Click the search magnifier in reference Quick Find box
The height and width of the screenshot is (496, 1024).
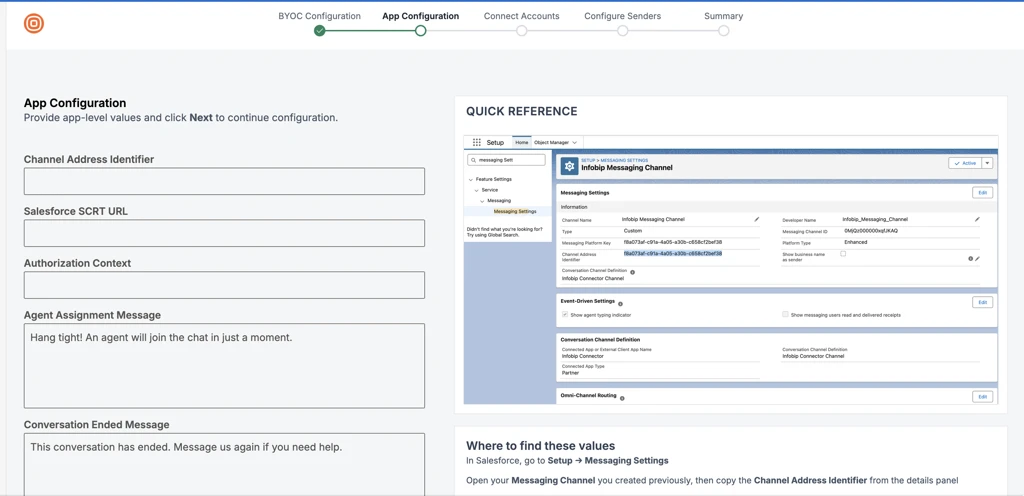pos(474,160)
